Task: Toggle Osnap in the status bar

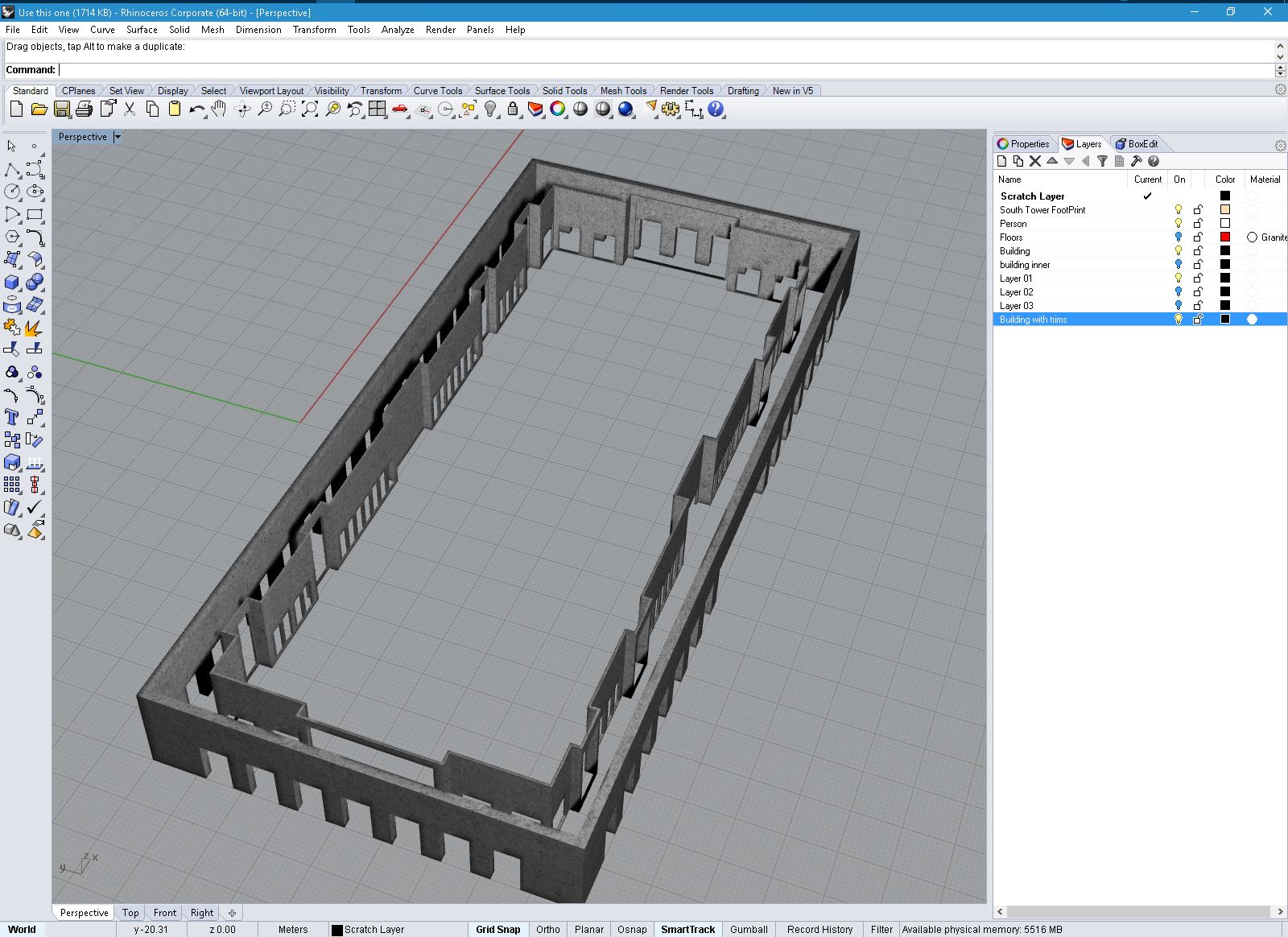Action: (632, 929)
